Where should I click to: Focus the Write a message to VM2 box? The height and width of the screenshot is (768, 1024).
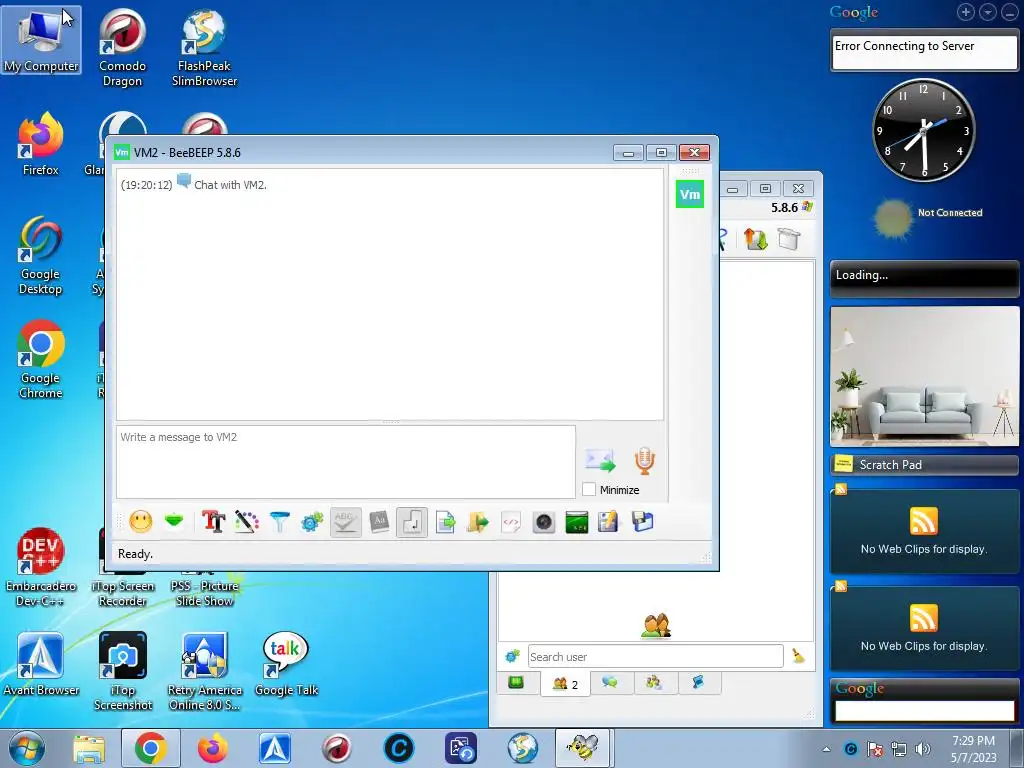coord(345,462)
